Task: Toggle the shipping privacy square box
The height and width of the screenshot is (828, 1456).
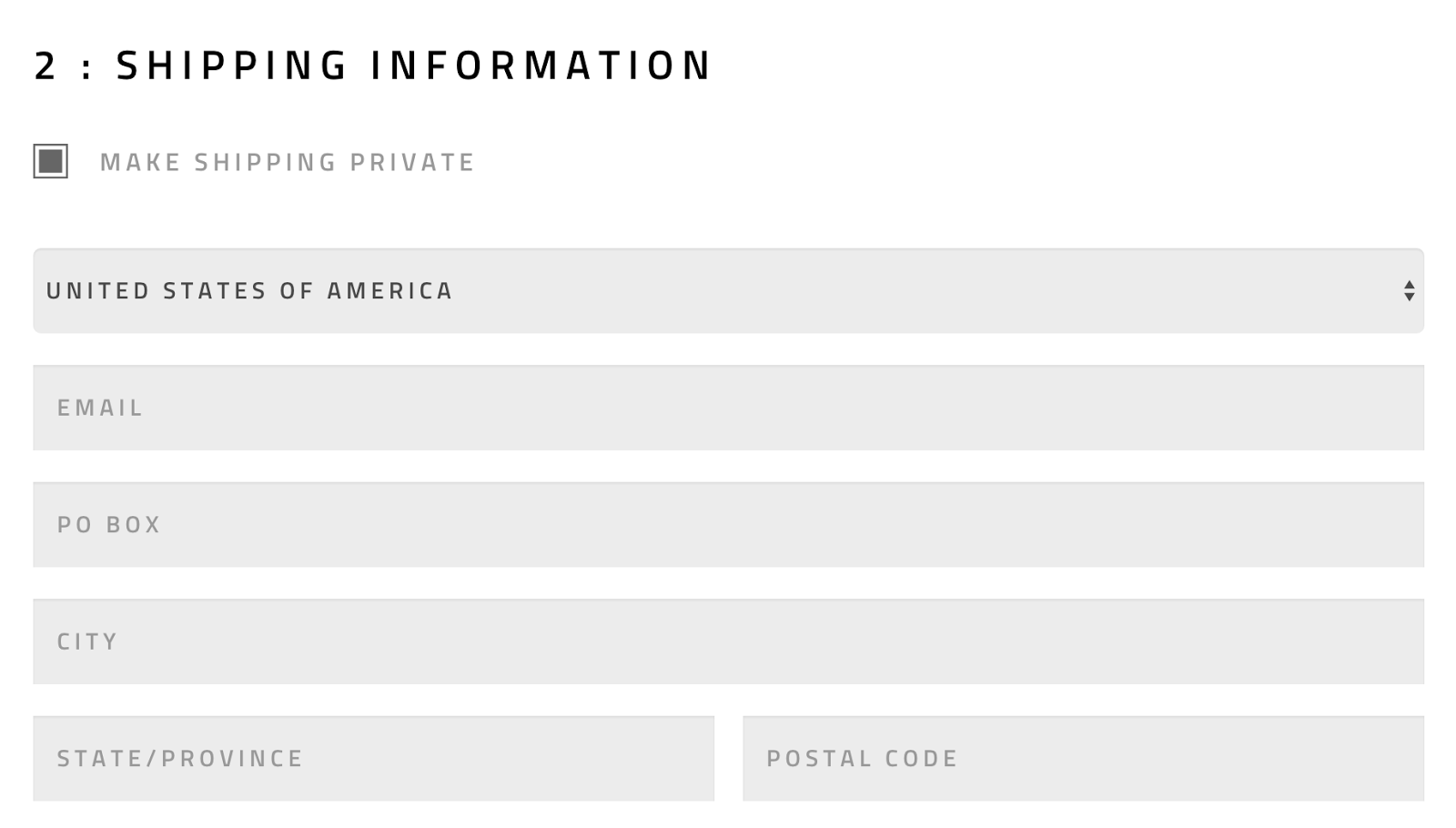Action: pos(51,162)
